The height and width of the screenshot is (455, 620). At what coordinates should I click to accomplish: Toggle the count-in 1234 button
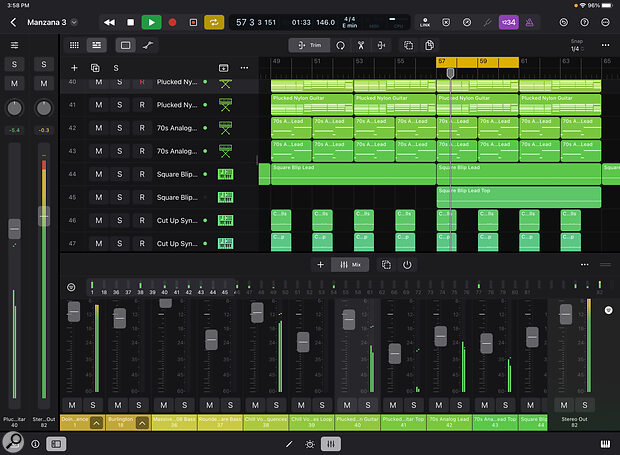pos(508,23)
